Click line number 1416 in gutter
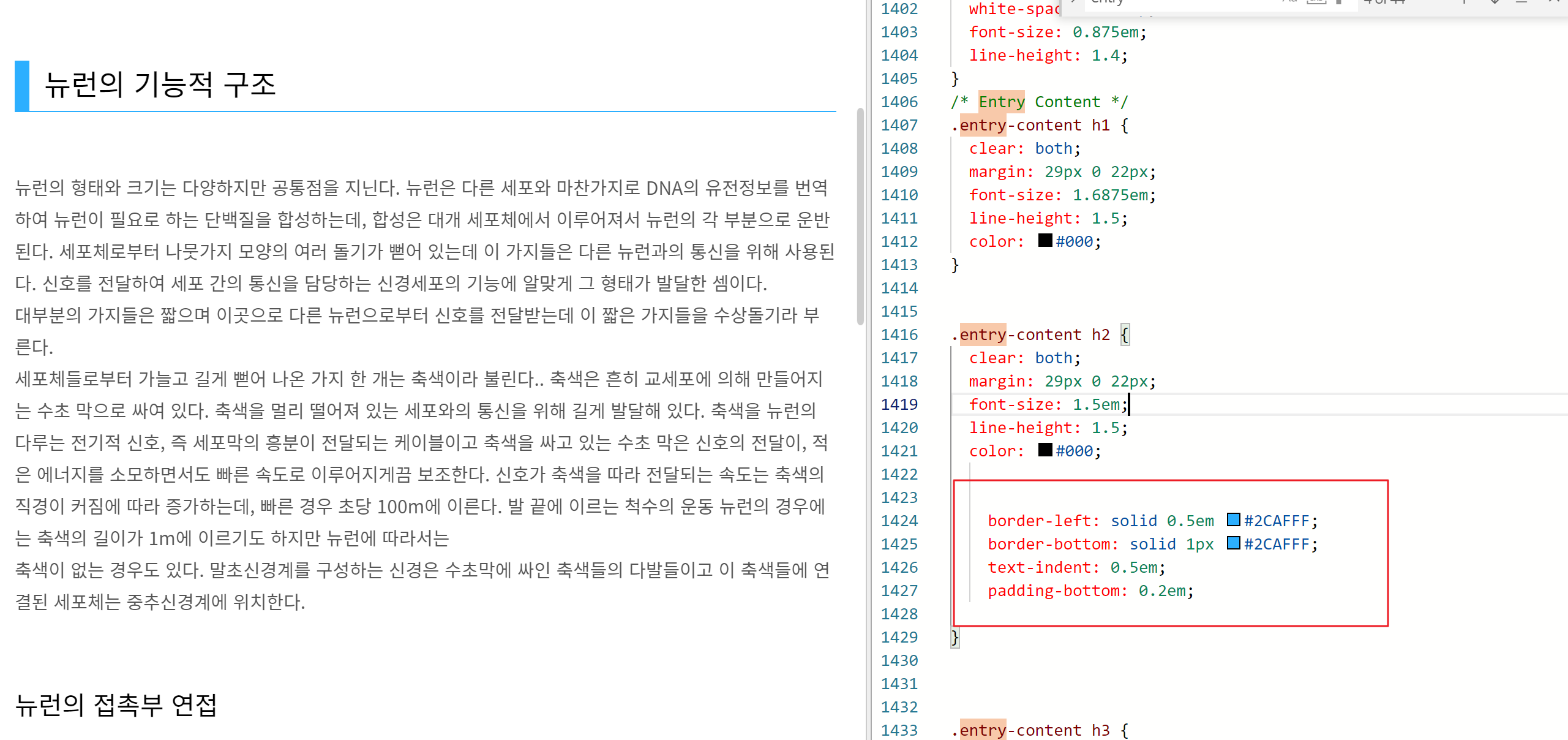Screen dimensions: 1568x740 click(x=899, y=334)
